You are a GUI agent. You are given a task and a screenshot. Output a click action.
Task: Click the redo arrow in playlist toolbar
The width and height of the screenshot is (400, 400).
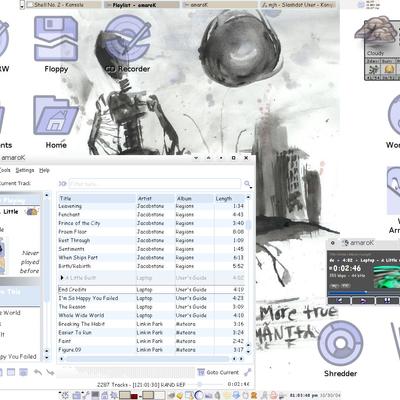coord(50,372)
